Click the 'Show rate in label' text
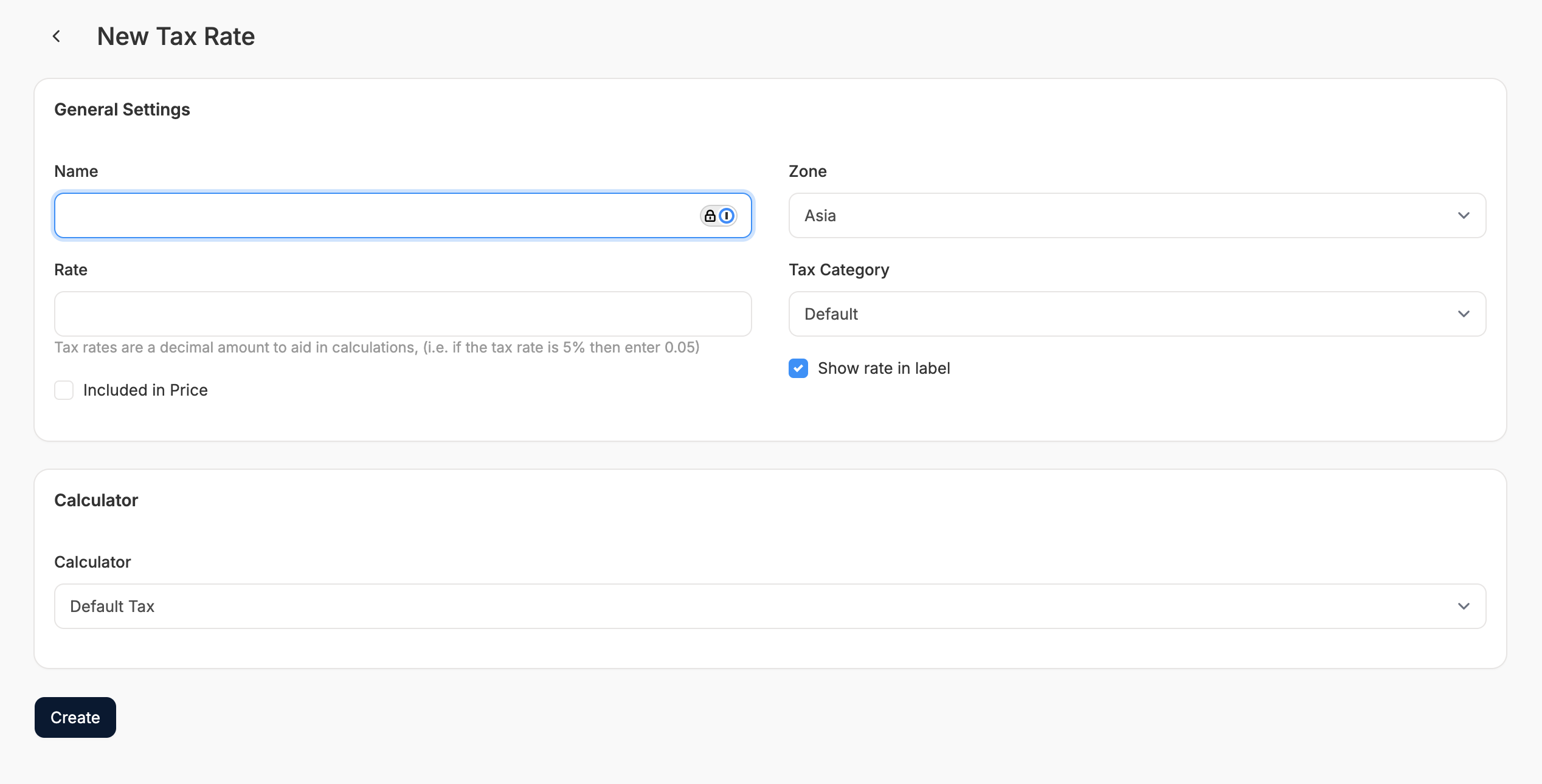The height and width of the screenshot is (784, 1542). click(x=883, y=368)
